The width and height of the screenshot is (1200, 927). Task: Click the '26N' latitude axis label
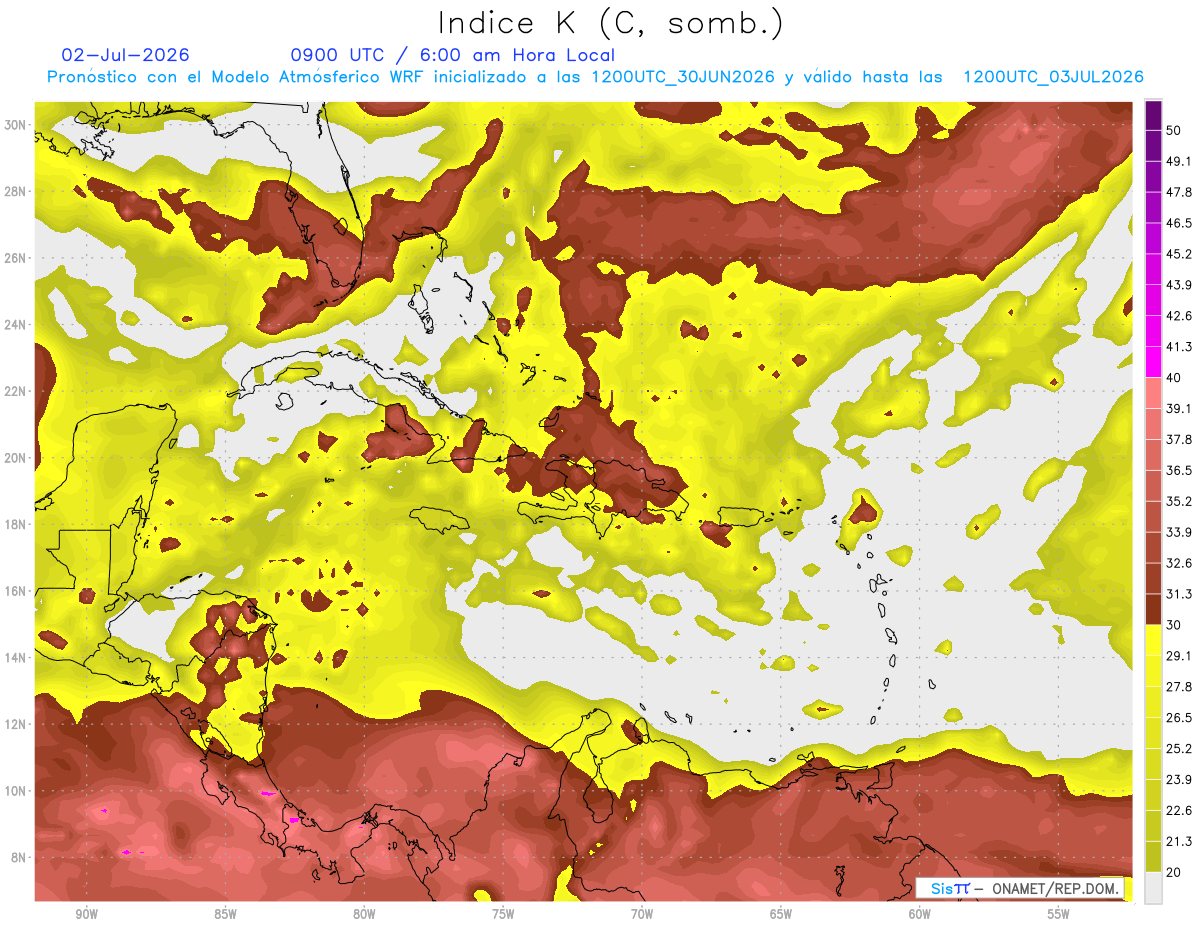point(16,258)
